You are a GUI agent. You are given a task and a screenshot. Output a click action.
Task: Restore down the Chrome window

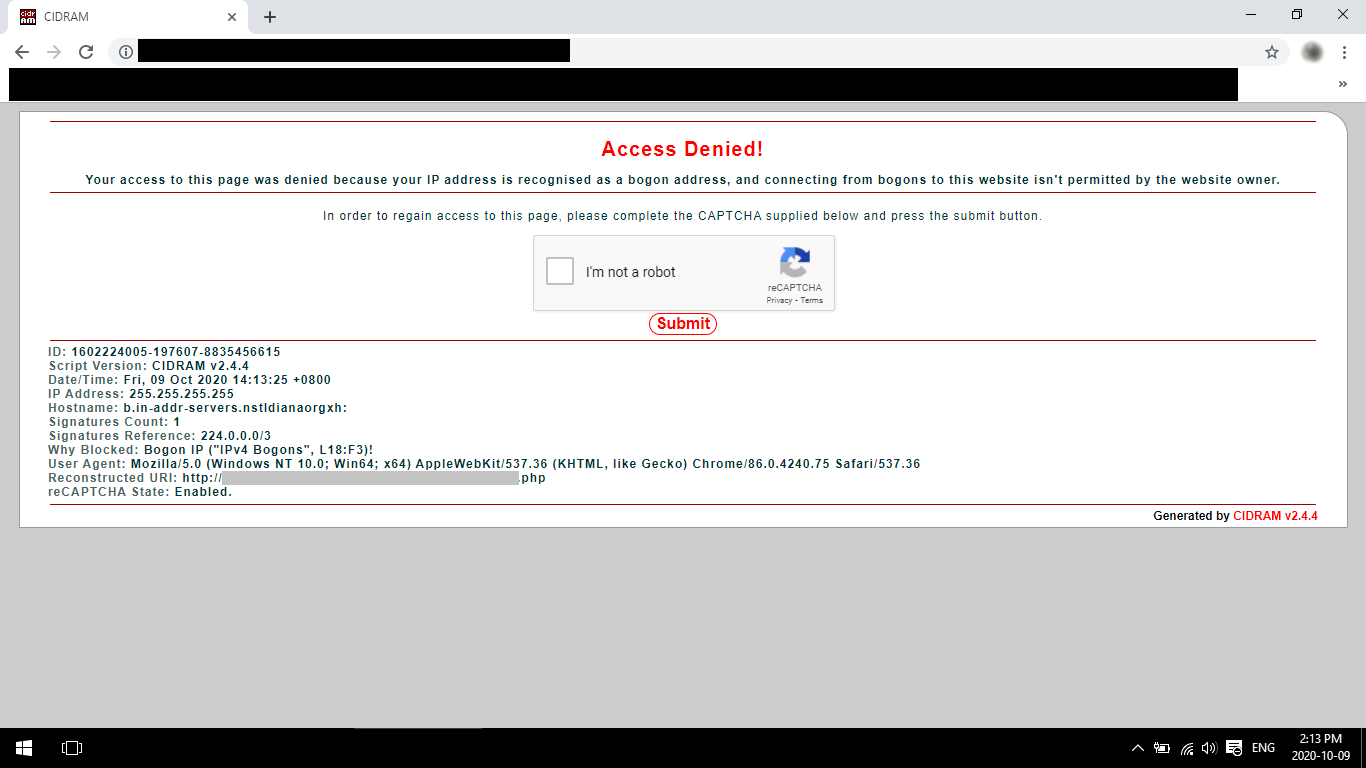1297,14
